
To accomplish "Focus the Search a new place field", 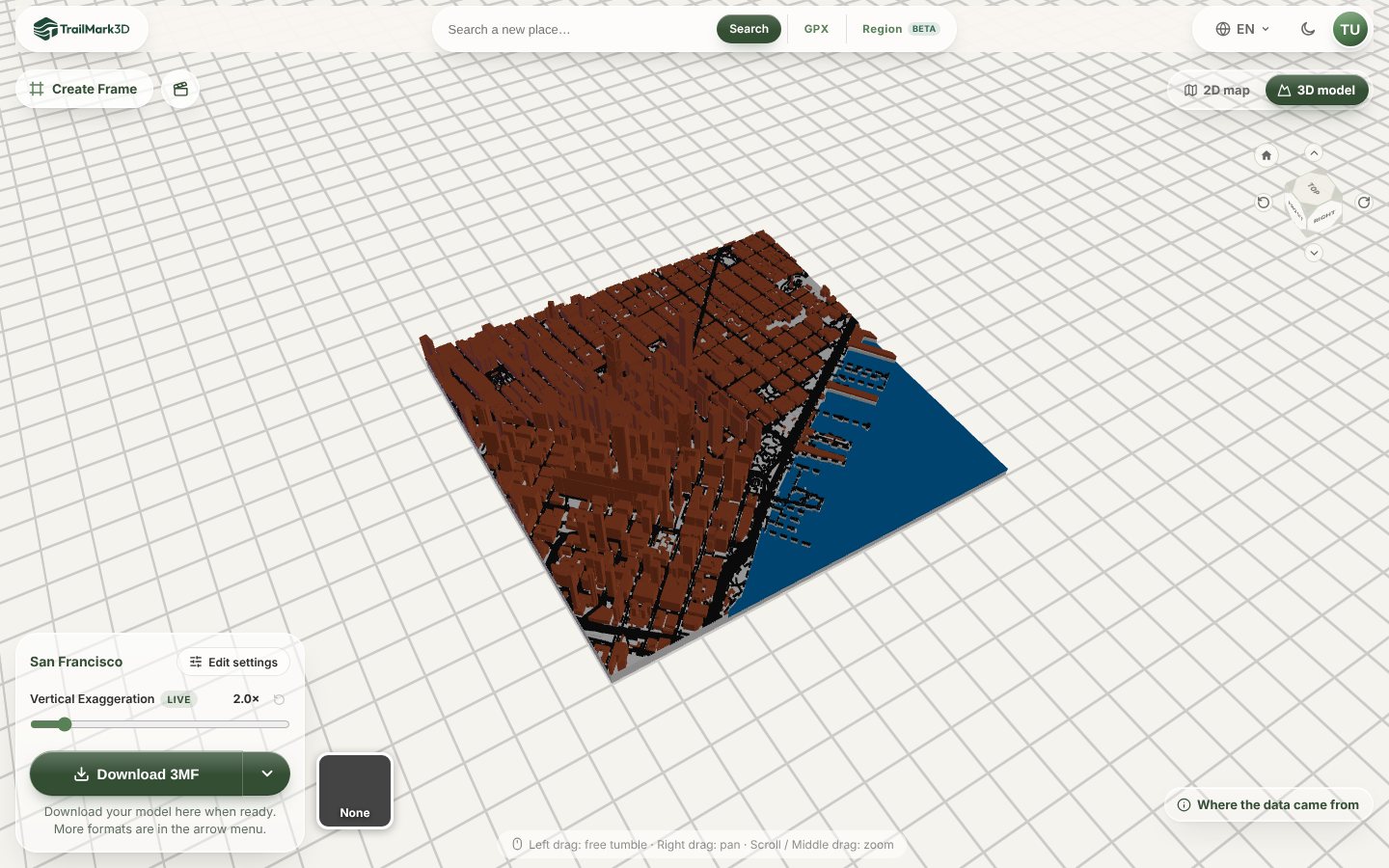I will tap(577, 29).
